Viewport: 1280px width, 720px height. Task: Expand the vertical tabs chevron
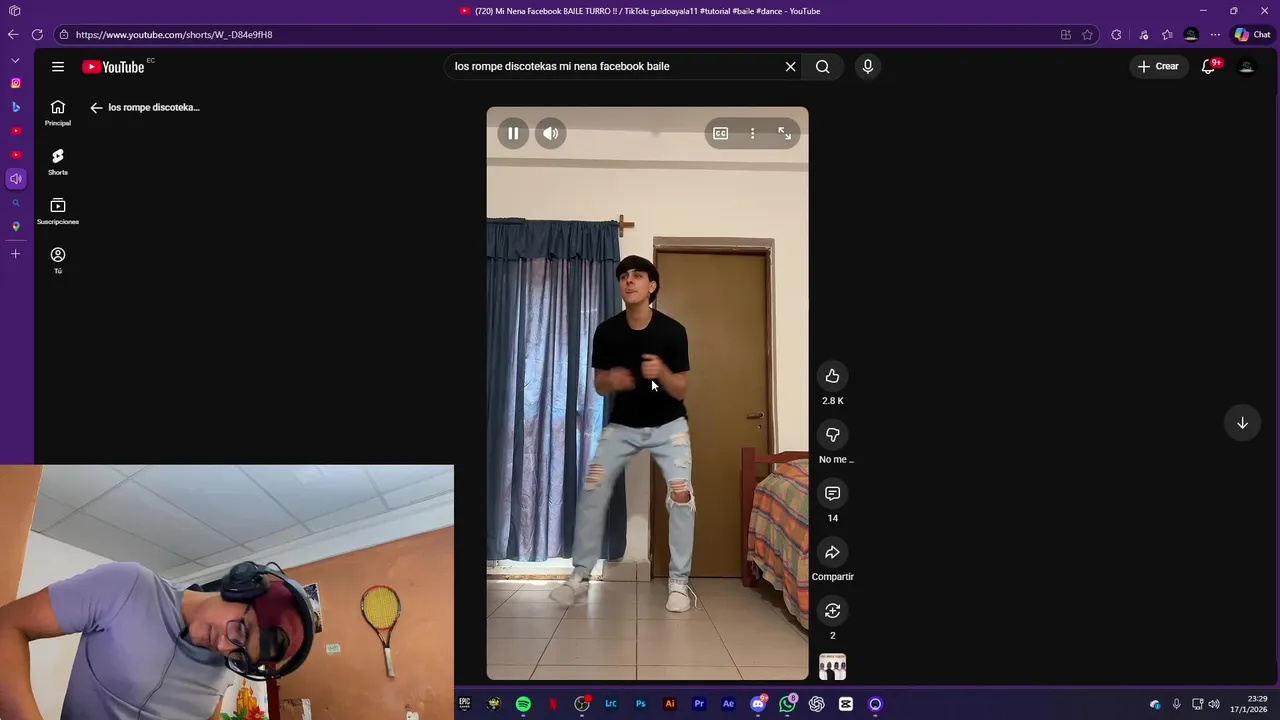tap(15, 60)
